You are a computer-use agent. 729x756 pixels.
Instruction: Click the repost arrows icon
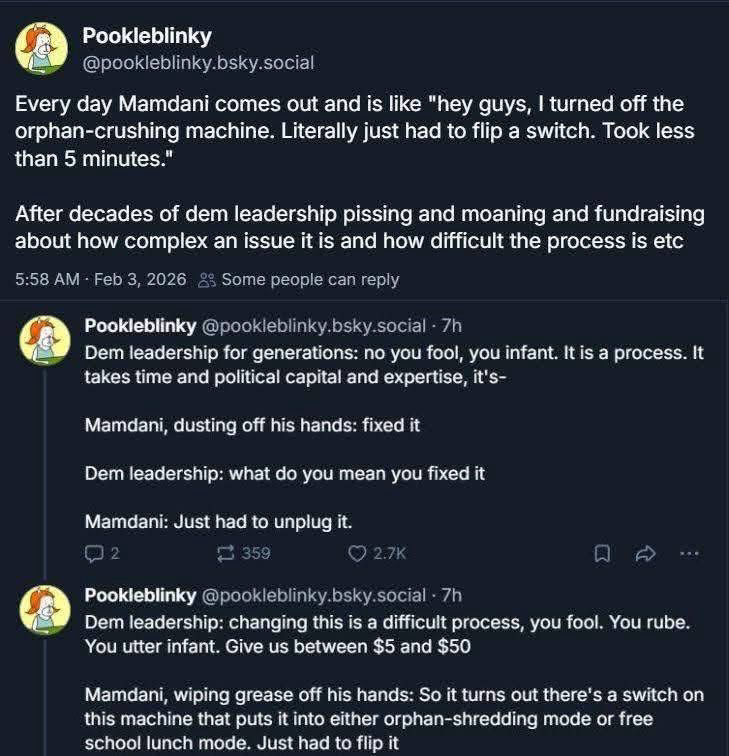(x=227, y=553)
